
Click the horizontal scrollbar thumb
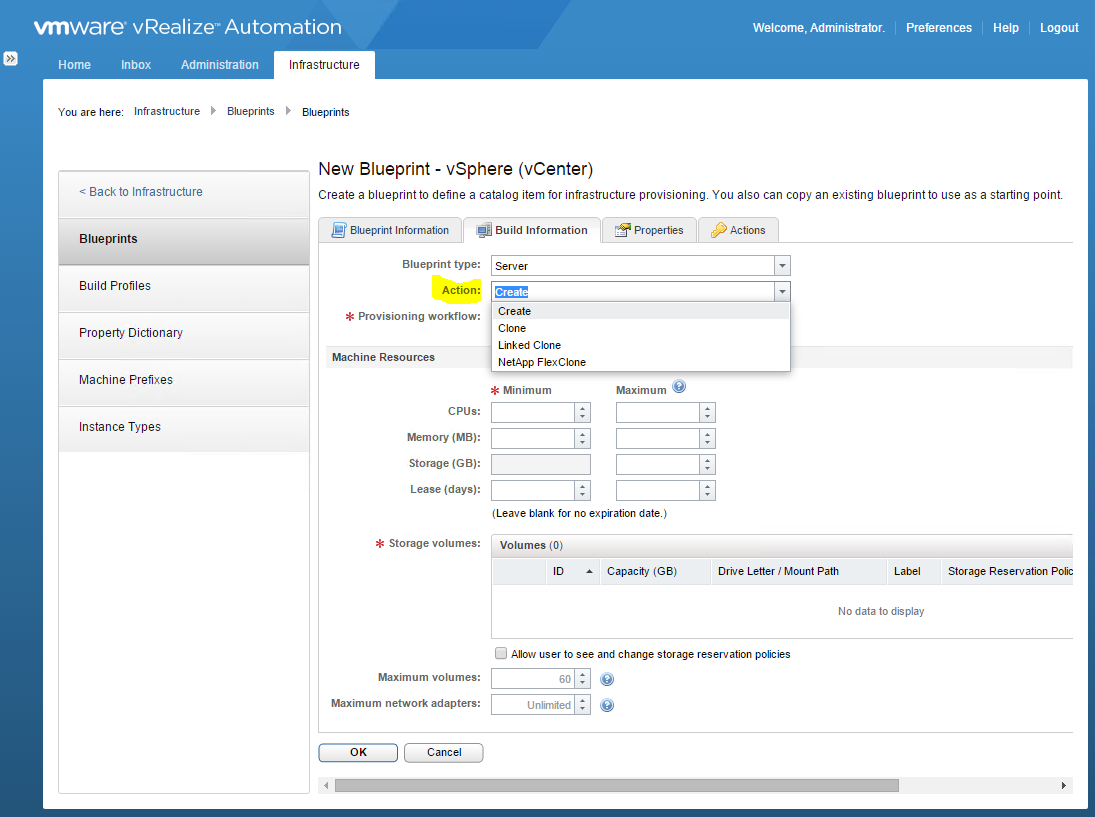617,786
